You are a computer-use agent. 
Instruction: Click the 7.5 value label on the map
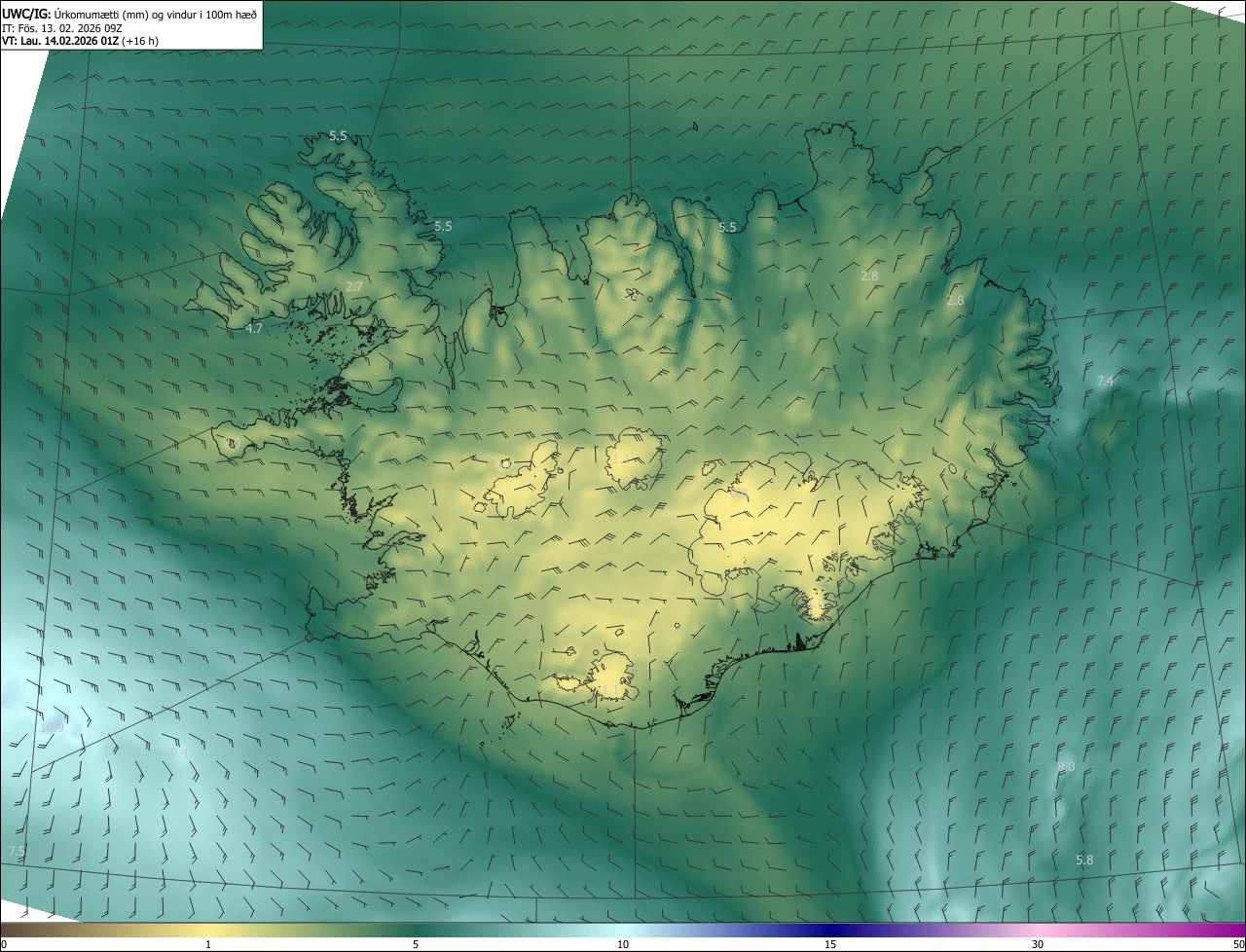point(17,851)
